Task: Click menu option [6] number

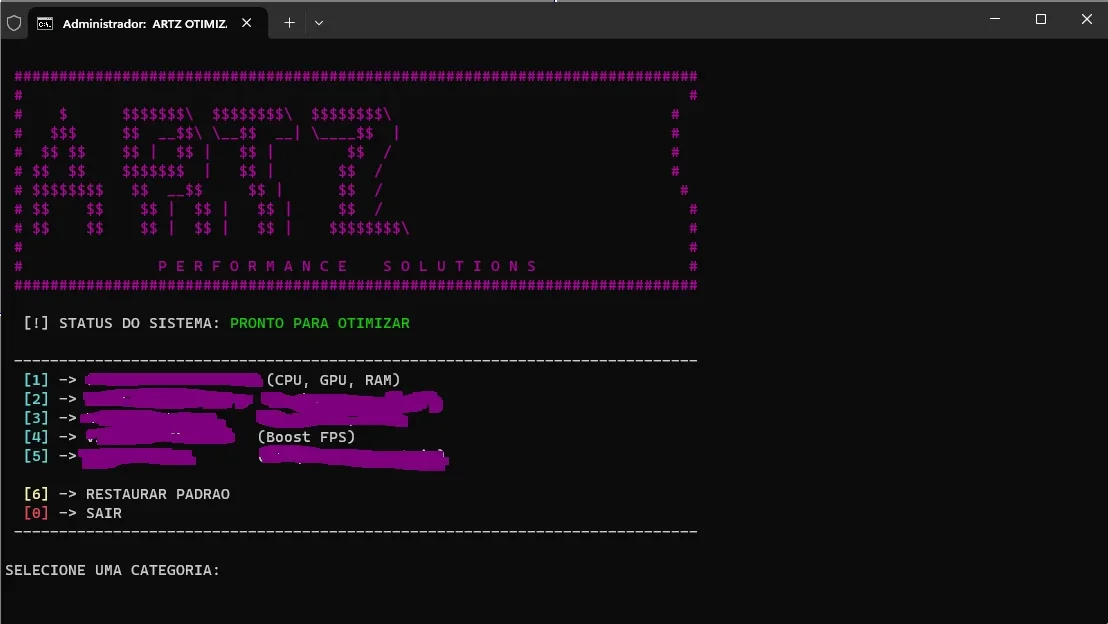Action: click(x=36, y=494)
